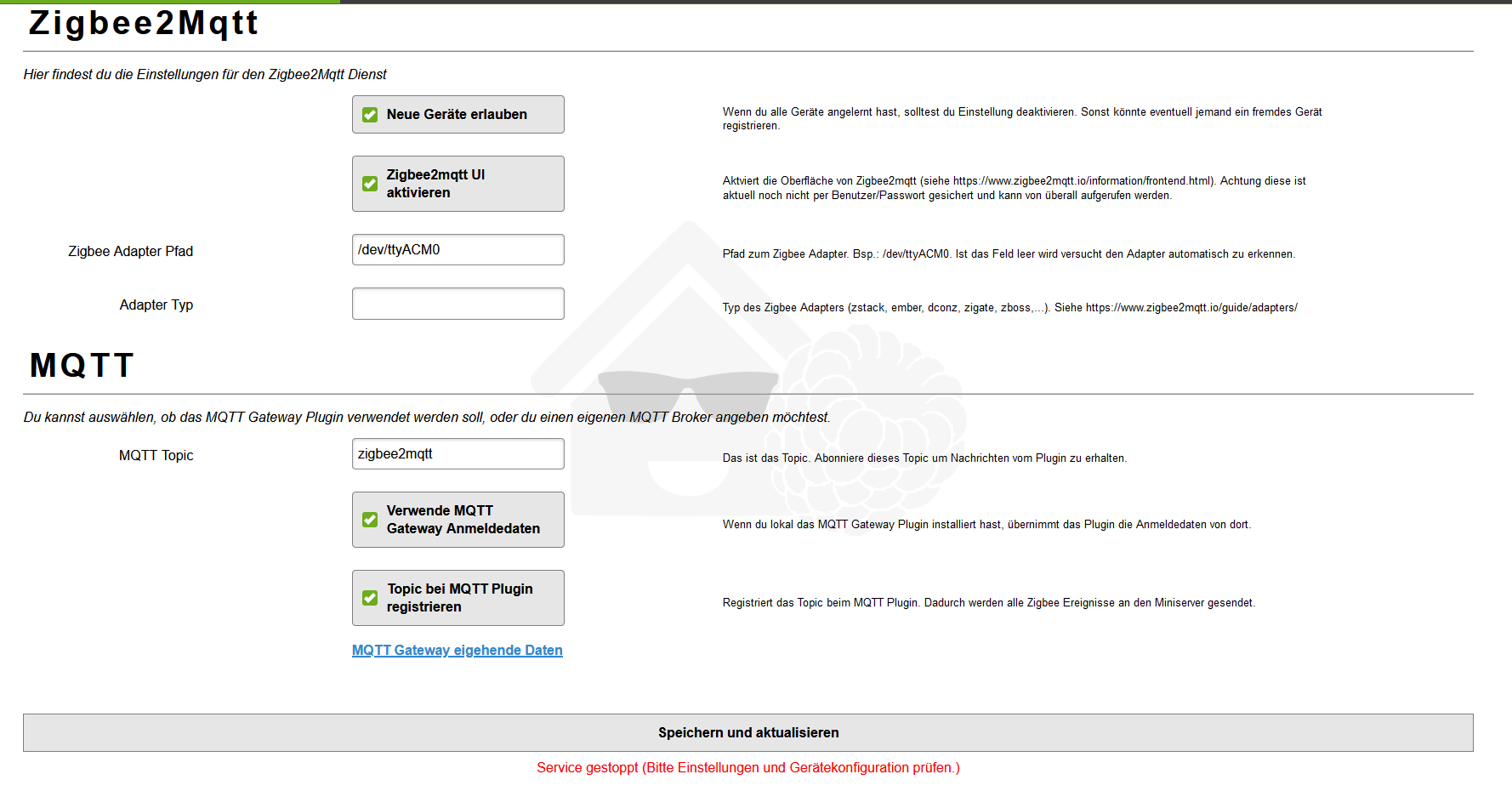Screen dimensions: 1512x808
Task: Click 'Du kannst auswählen' MQTT intro text
Action: coord(427,418)
